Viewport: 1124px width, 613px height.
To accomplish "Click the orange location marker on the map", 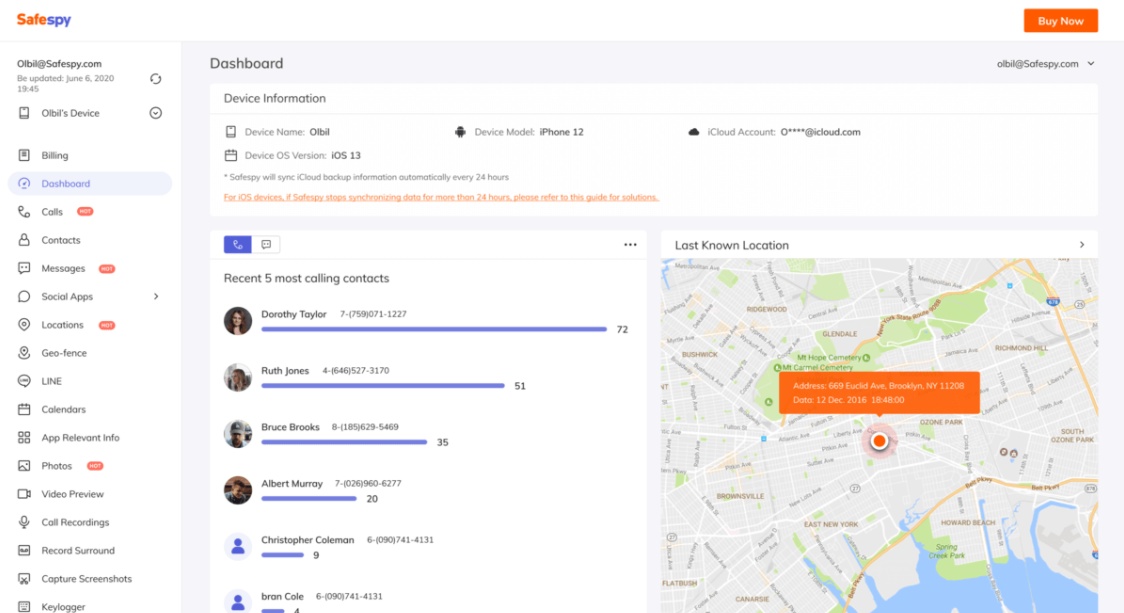I will [880, 441].
